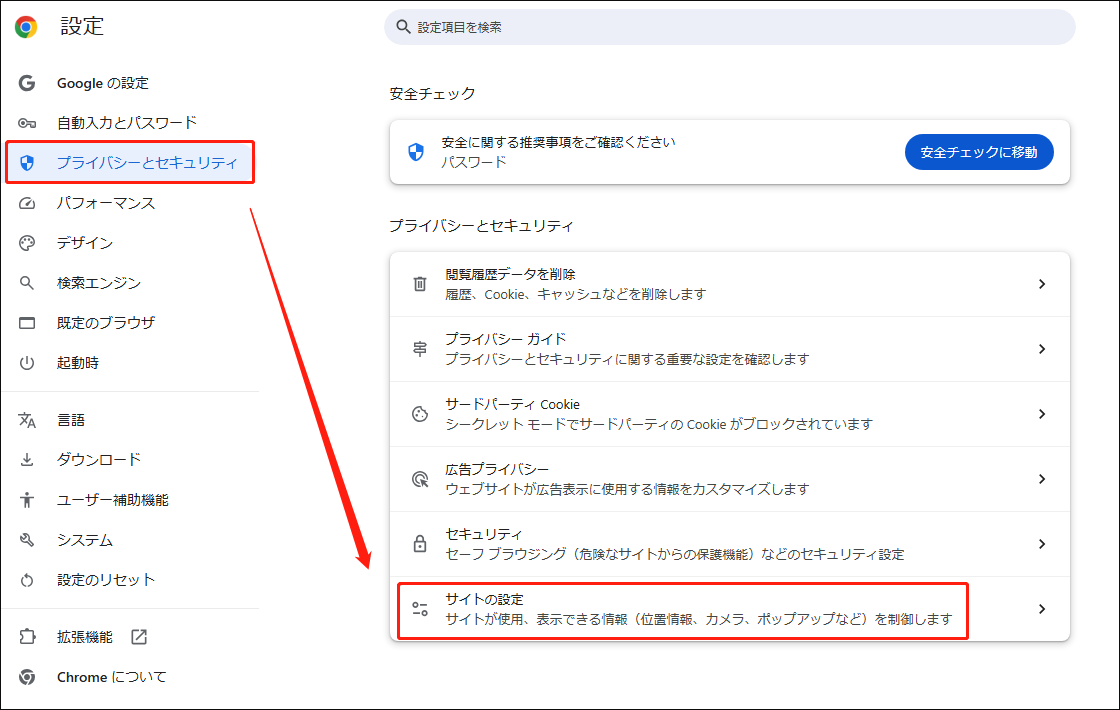Viewport: 1120px width, 710px height.
Task: Click the 閲覧履歴データを削除 row title
Action: click(510, 274)
